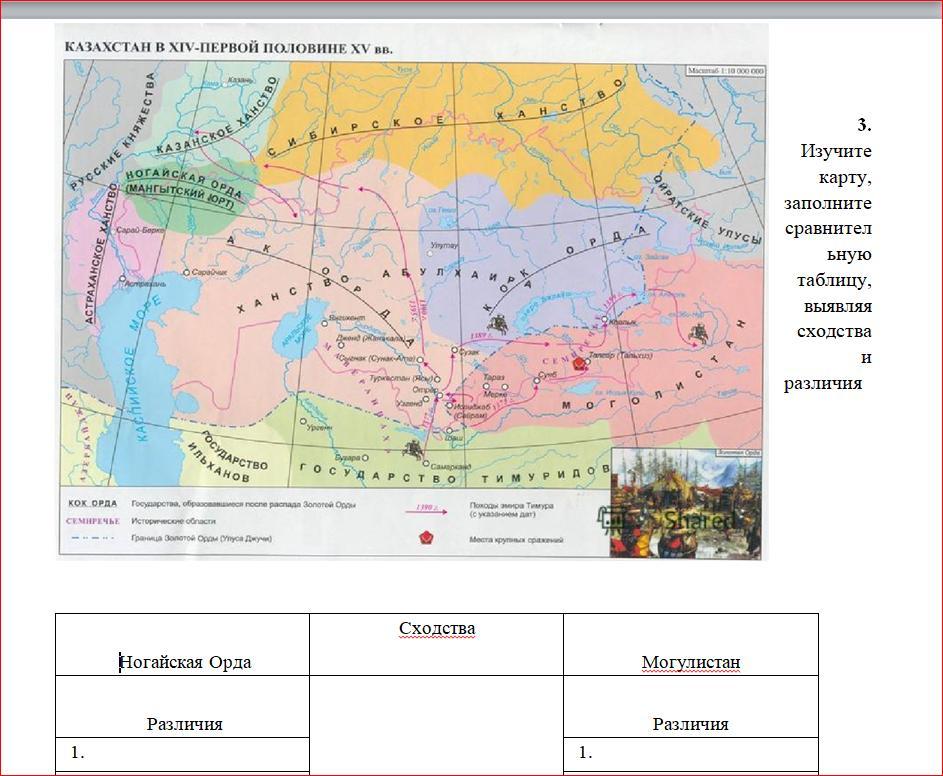
Task: Click the left Различия cell
Action: tap(182, 707)
